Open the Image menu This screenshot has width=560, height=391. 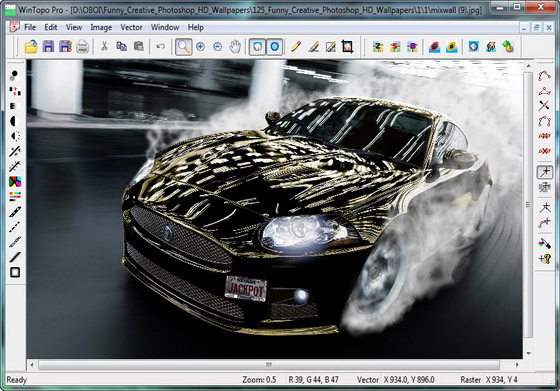101,27
